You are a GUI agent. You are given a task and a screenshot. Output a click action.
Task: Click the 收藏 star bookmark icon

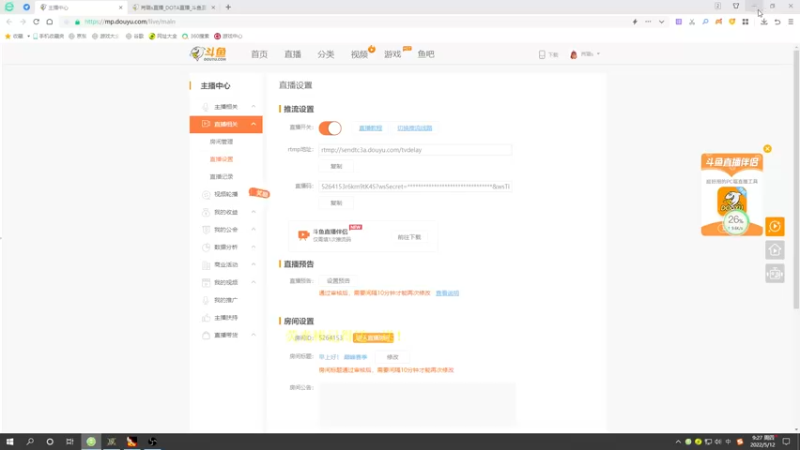(8, 36)
